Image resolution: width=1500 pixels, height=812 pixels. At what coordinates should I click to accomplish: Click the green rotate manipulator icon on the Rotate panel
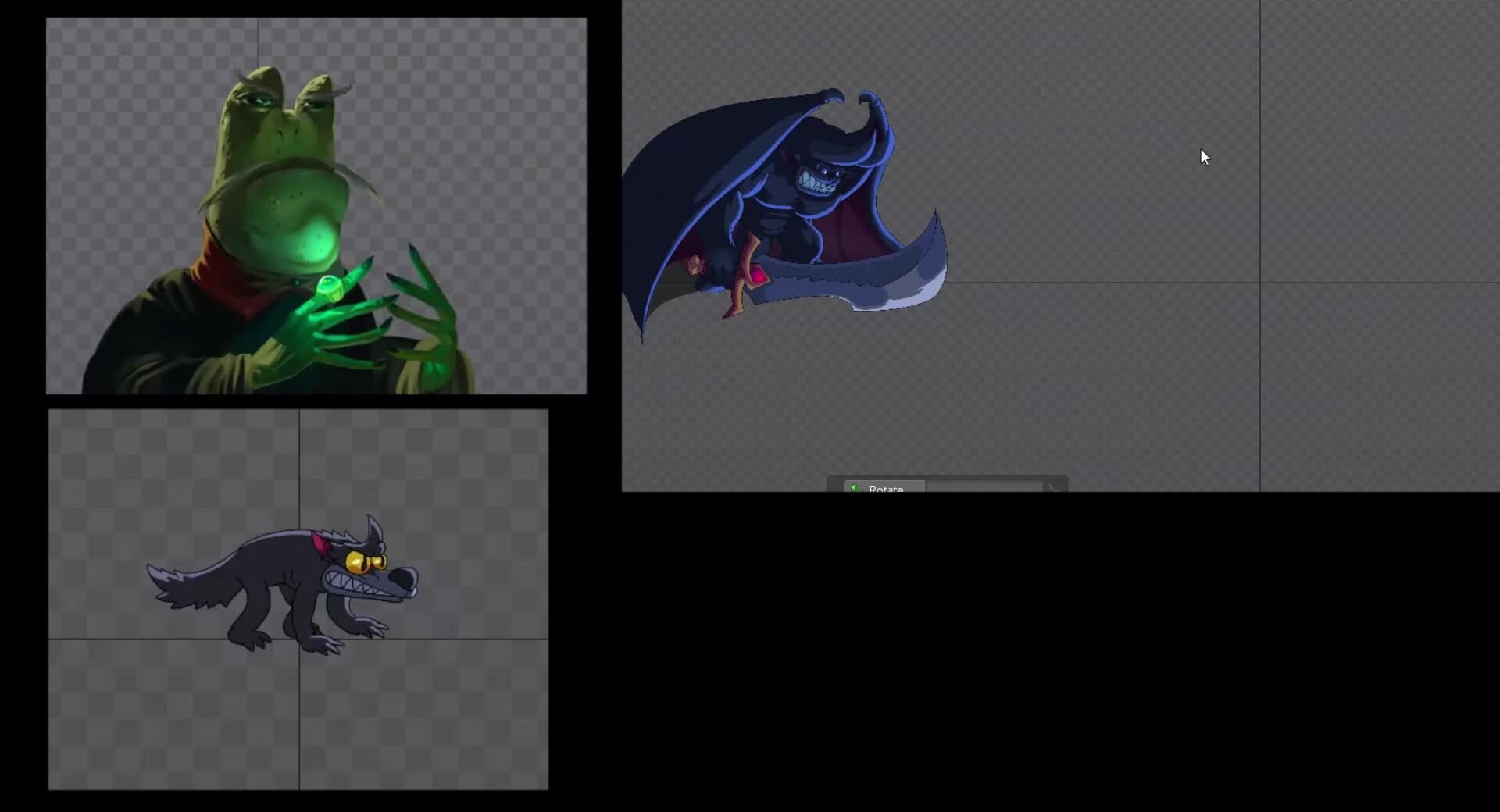tap(856, 488)
